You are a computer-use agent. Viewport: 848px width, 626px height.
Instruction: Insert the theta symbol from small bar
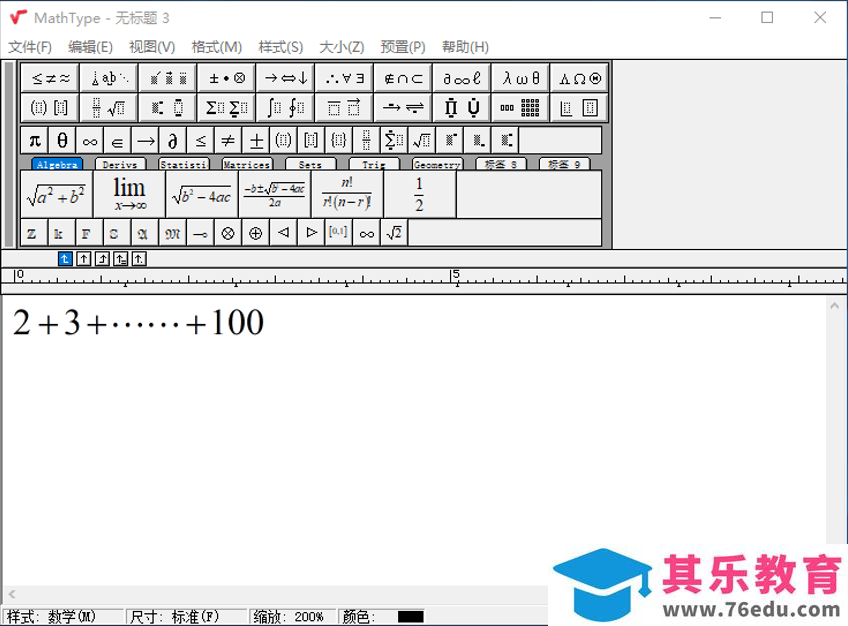[x=62, y=141]
